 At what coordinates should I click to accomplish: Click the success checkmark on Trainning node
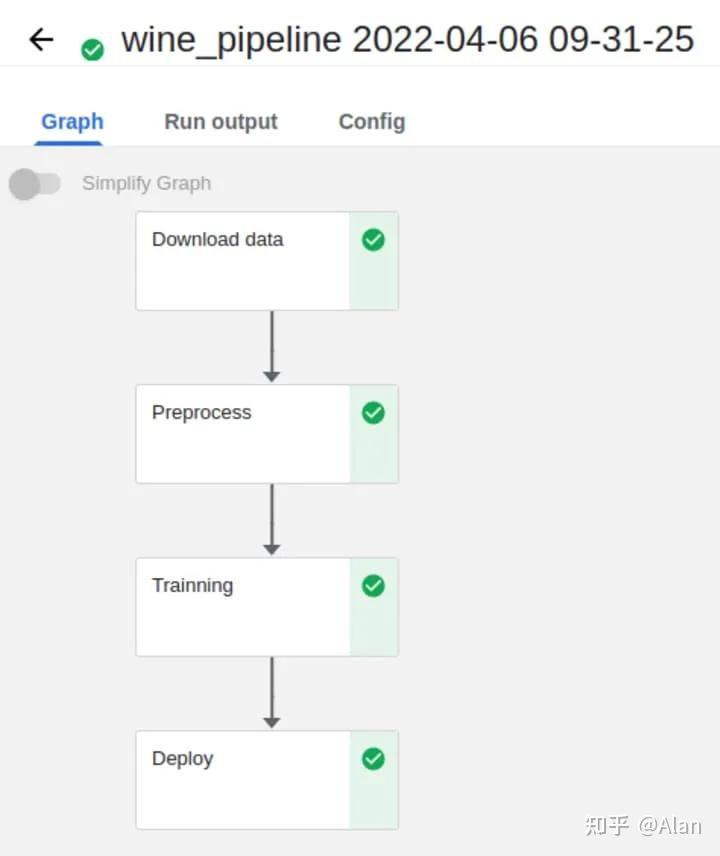[x=372, y=586]
